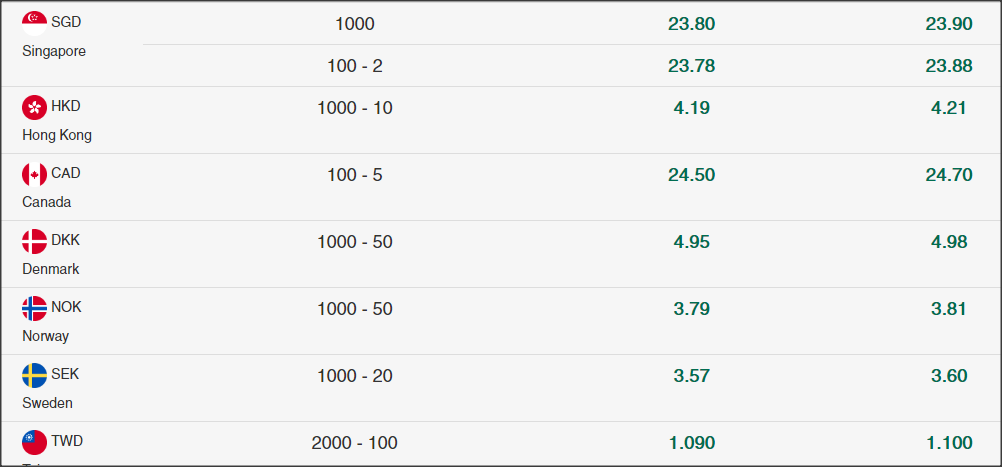This screenshot has width=1002, height=467.
Task: Click the Sweden flag icon
Action: tap(35, 376)
